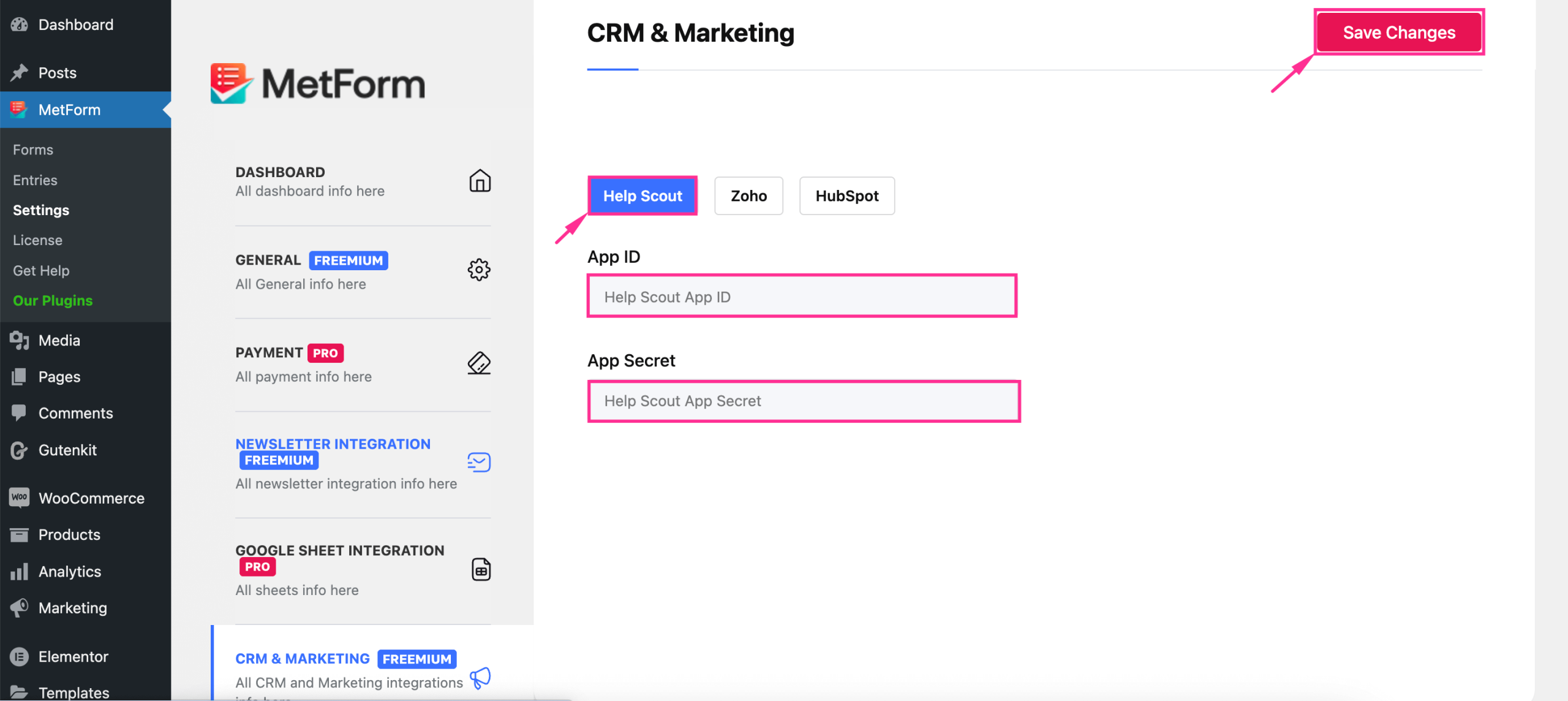
Task: Click the Products box icon
Action: point(19,535)
